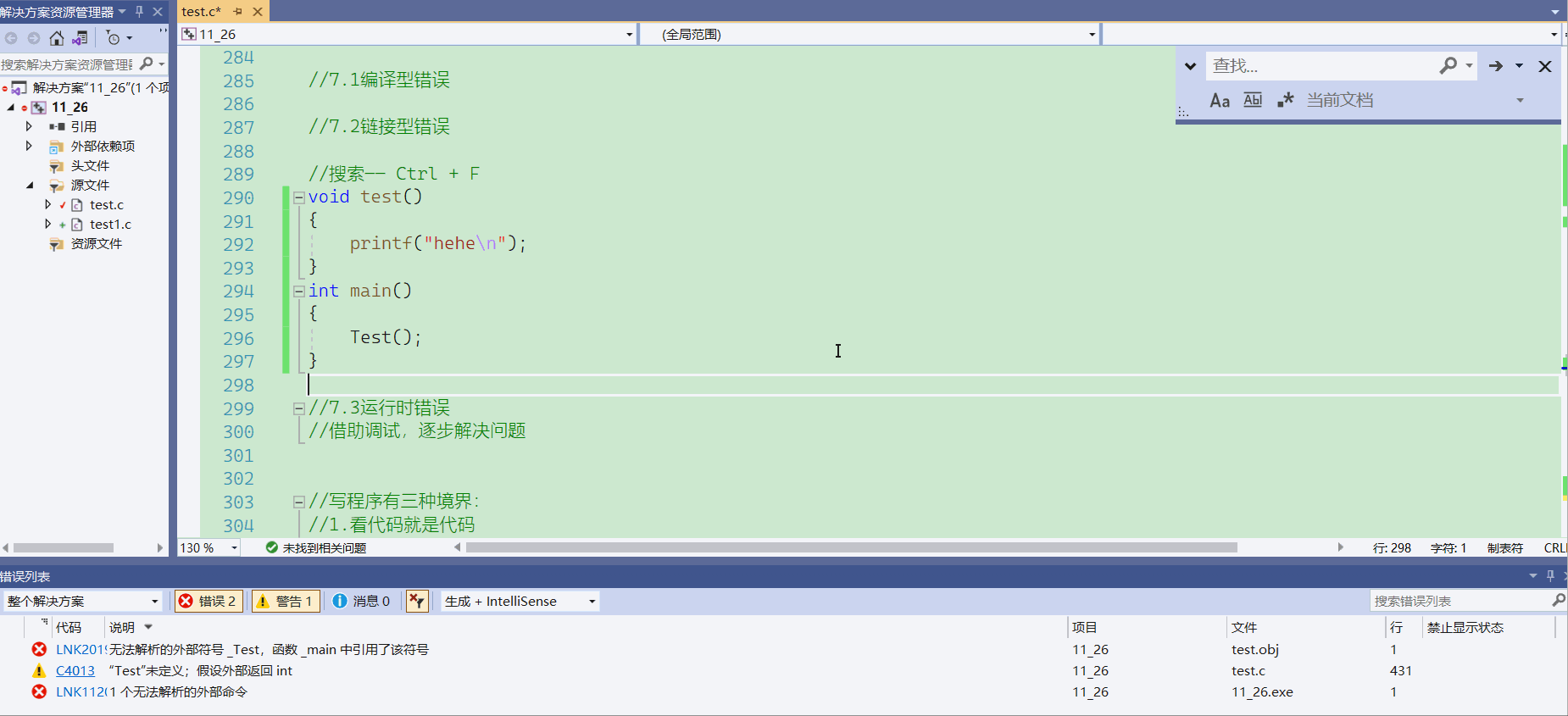Click the editor horizontal scrollbar thumb
Screen dimensions: 1568x716
[x=852, y=547]
